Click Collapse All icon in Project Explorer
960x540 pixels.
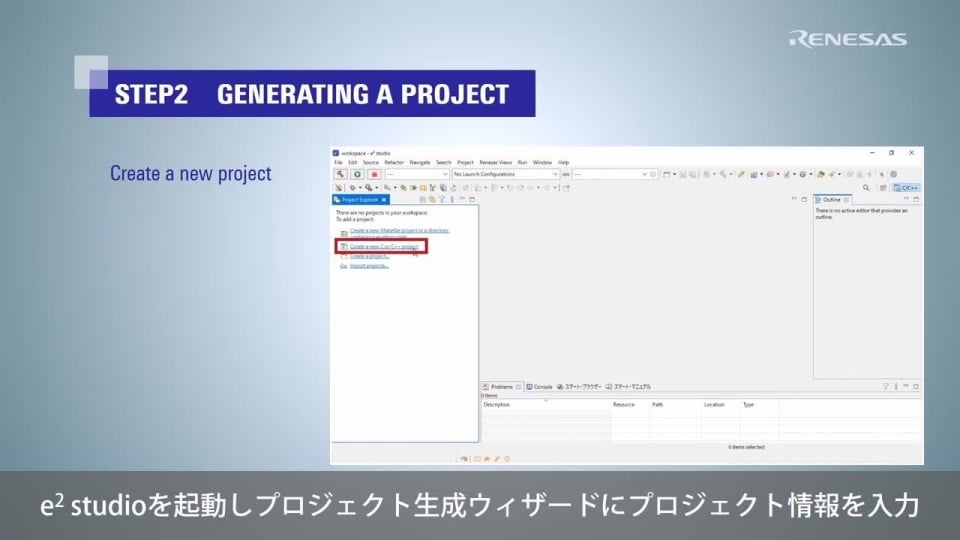coord(422,200)
